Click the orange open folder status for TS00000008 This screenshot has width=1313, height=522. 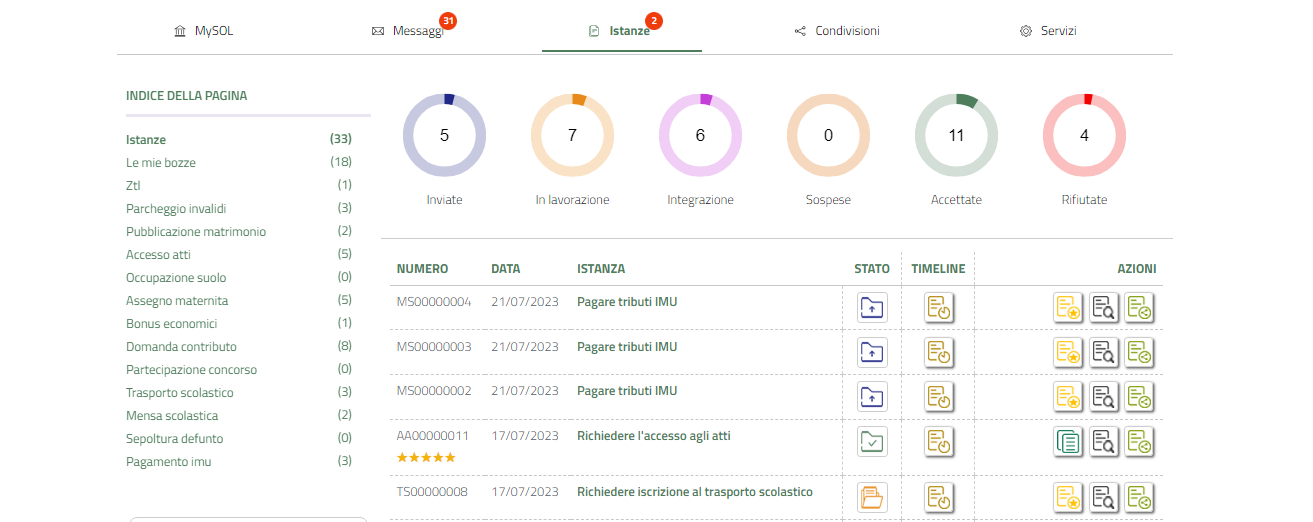pyautogui.click(x=872, y=497)
